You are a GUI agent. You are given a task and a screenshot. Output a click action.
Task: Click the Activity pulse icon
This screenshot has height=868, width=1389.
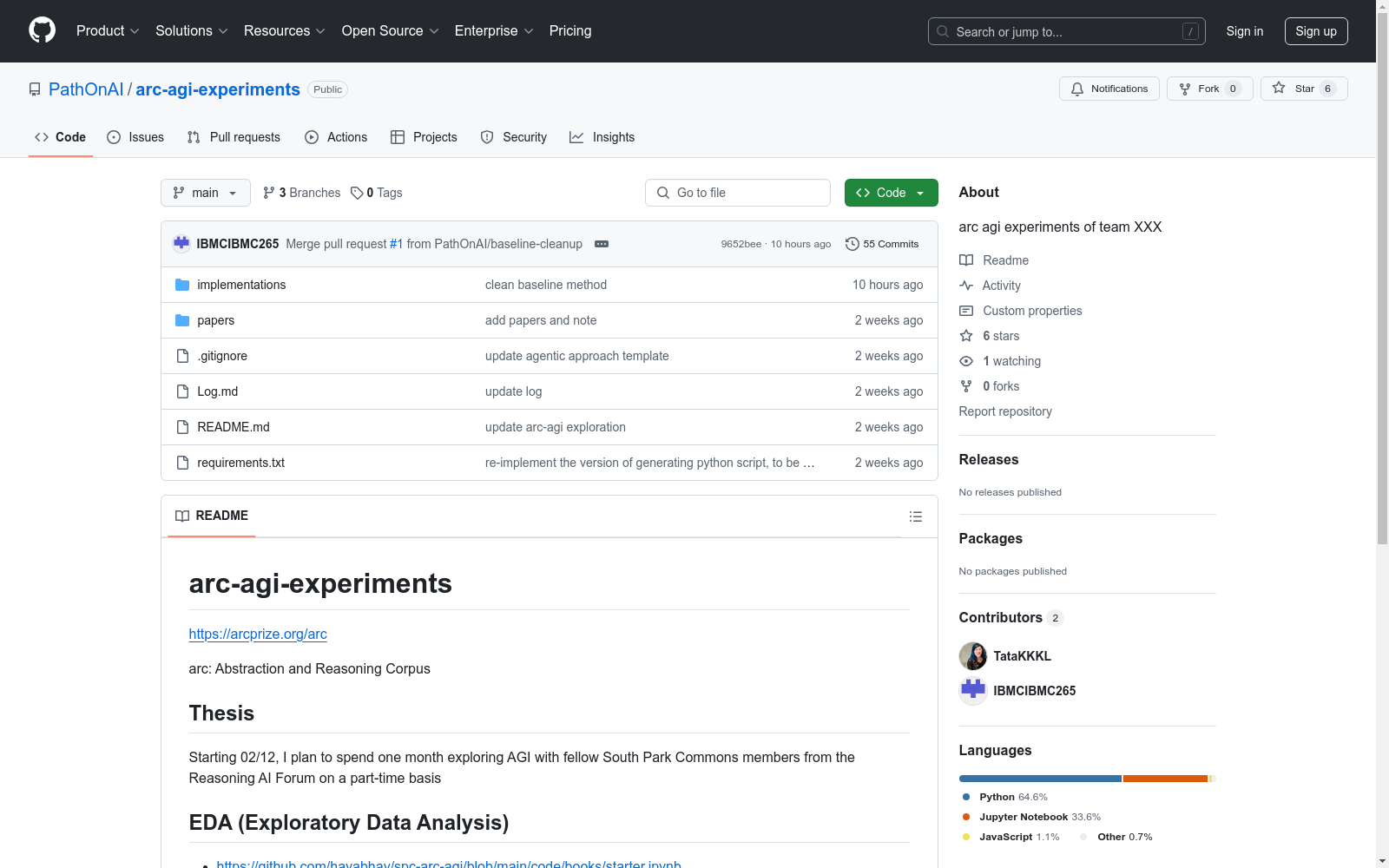pyautogui.click(x=966, y=286)
